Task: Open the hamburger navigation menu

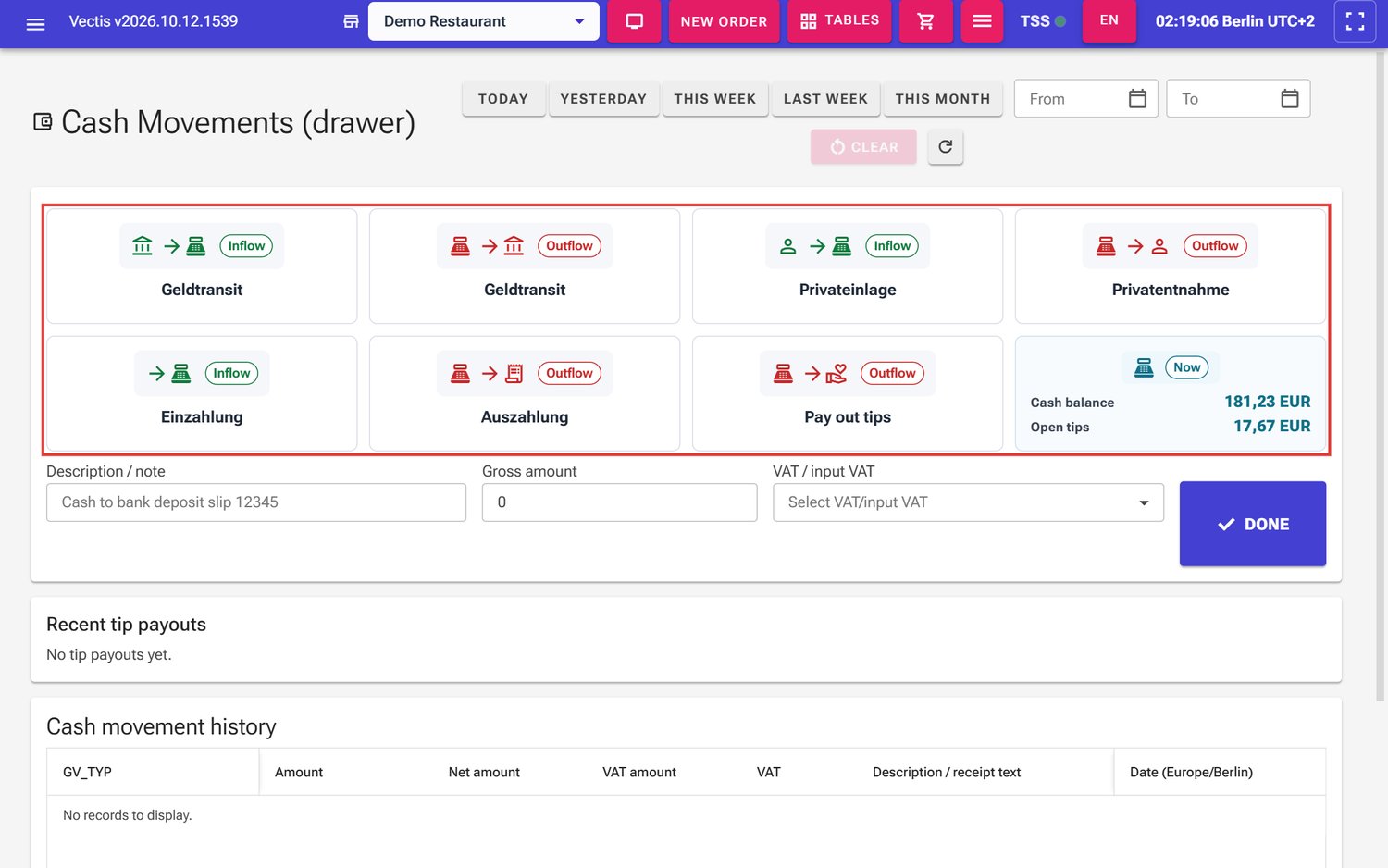Action: [x=35, y=23]
